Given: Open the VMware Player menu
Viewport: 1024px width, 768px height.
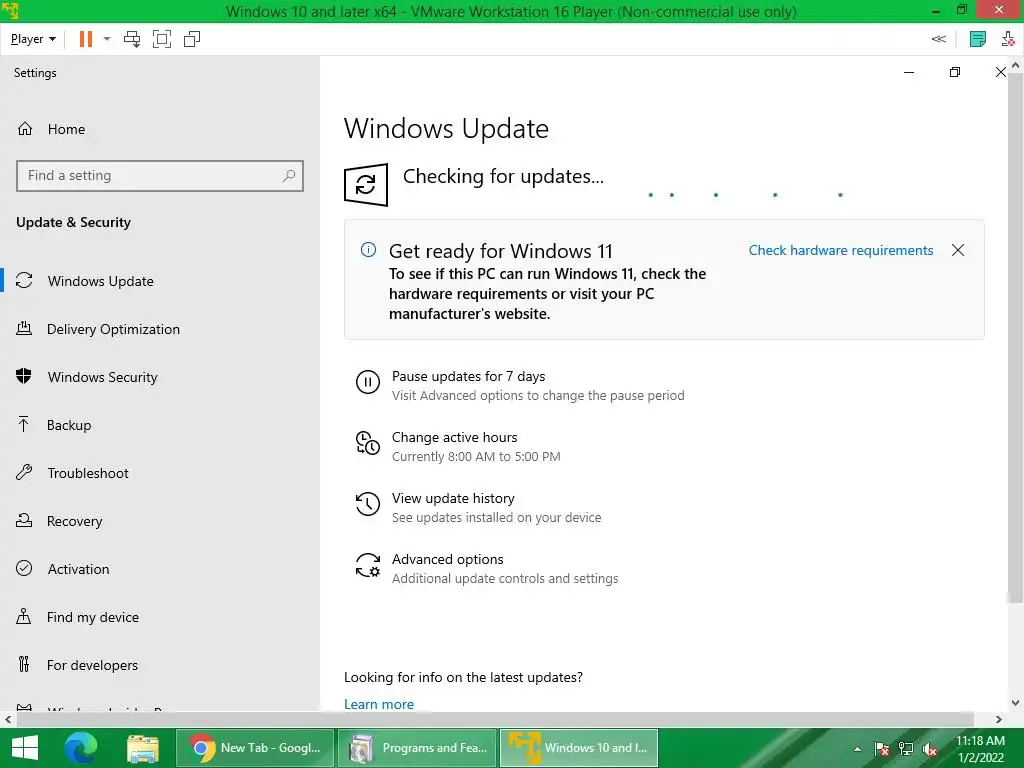Looking at the screenshot, I should 33,39.
